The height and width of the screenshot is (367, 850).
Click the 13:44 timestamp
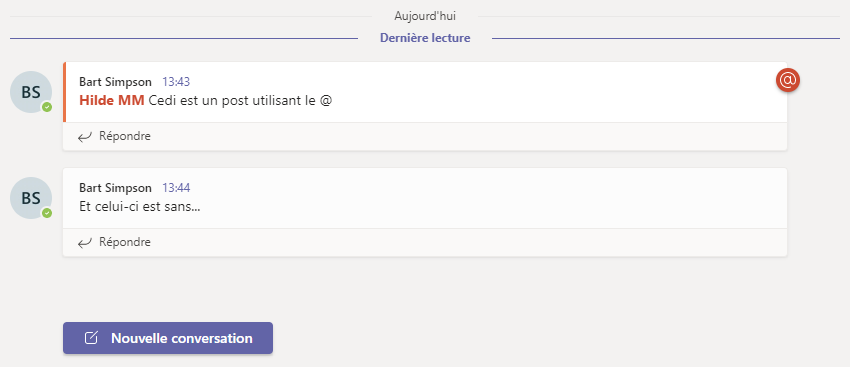tap(176, 188)
